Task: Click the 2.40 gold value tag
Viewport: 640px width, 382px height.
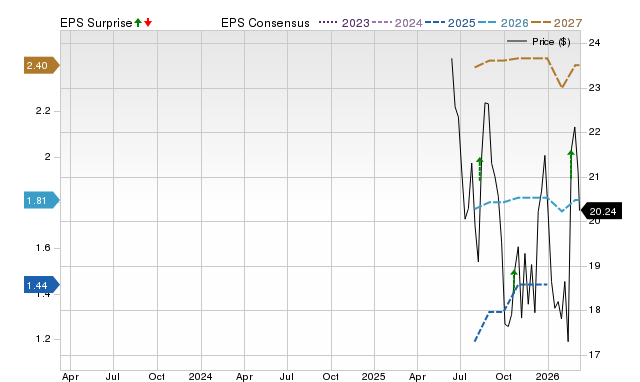Action: tap(42, 65)
